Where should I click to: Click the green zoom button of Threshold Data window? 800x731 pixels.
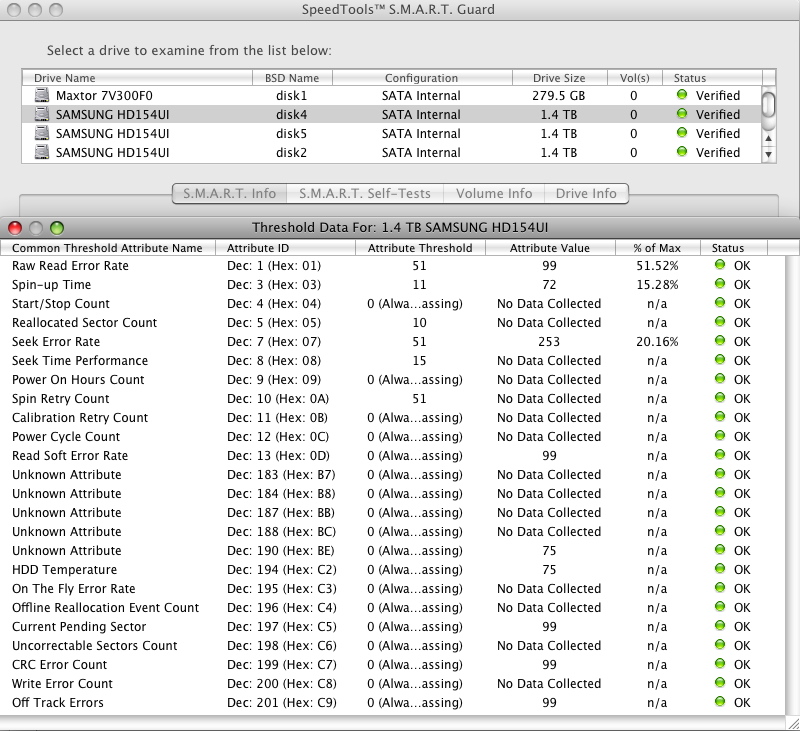pyautogui.click(x=57, y=228)
